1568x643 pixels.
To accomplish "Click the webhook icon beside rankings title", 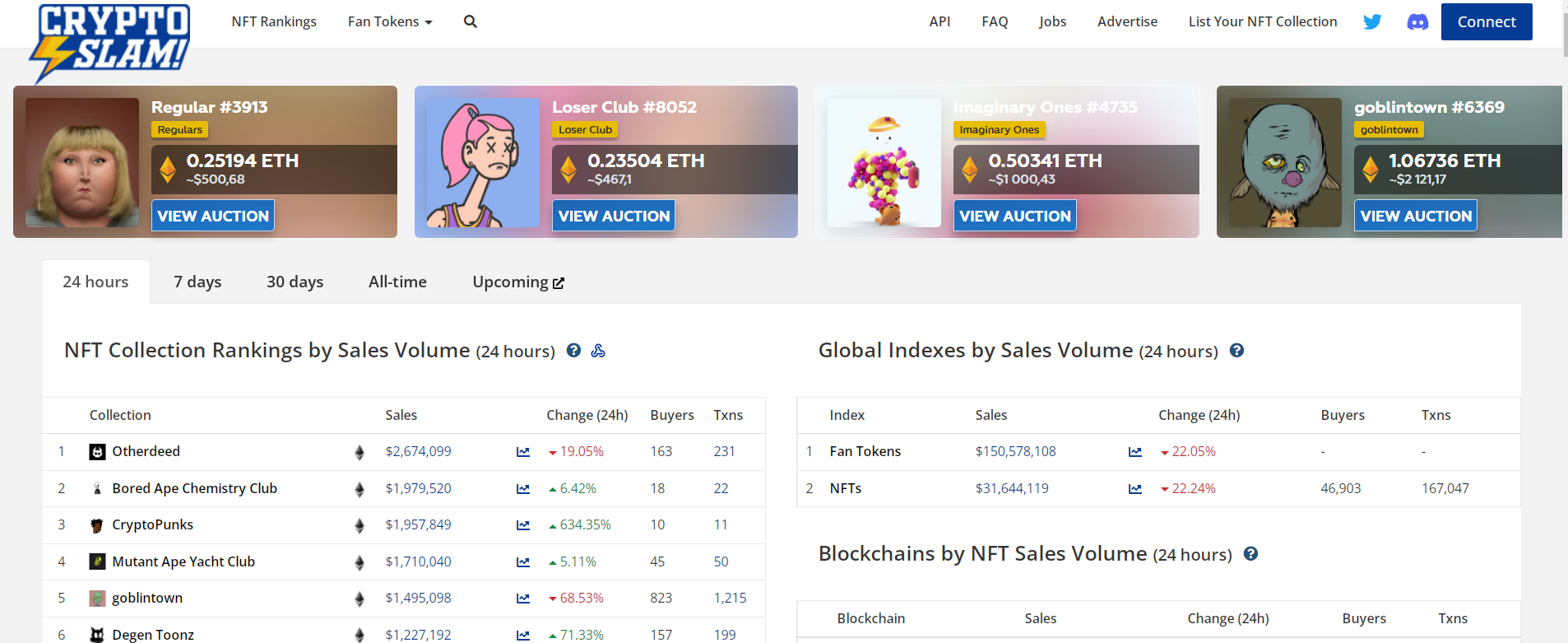I will (598, 351).
